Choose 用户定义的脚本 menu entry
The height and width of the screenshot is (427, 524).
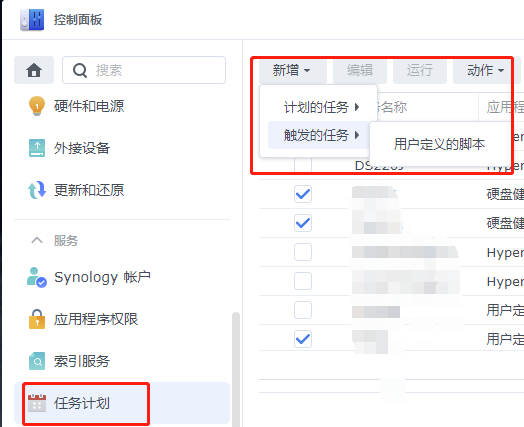point(439,144)
